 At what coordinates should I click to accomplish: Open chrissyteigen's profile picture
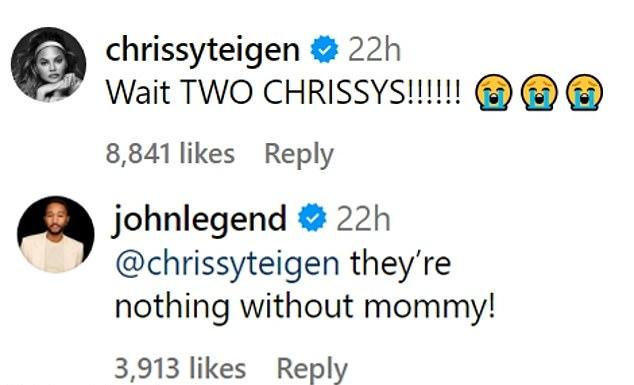point(49,65)
